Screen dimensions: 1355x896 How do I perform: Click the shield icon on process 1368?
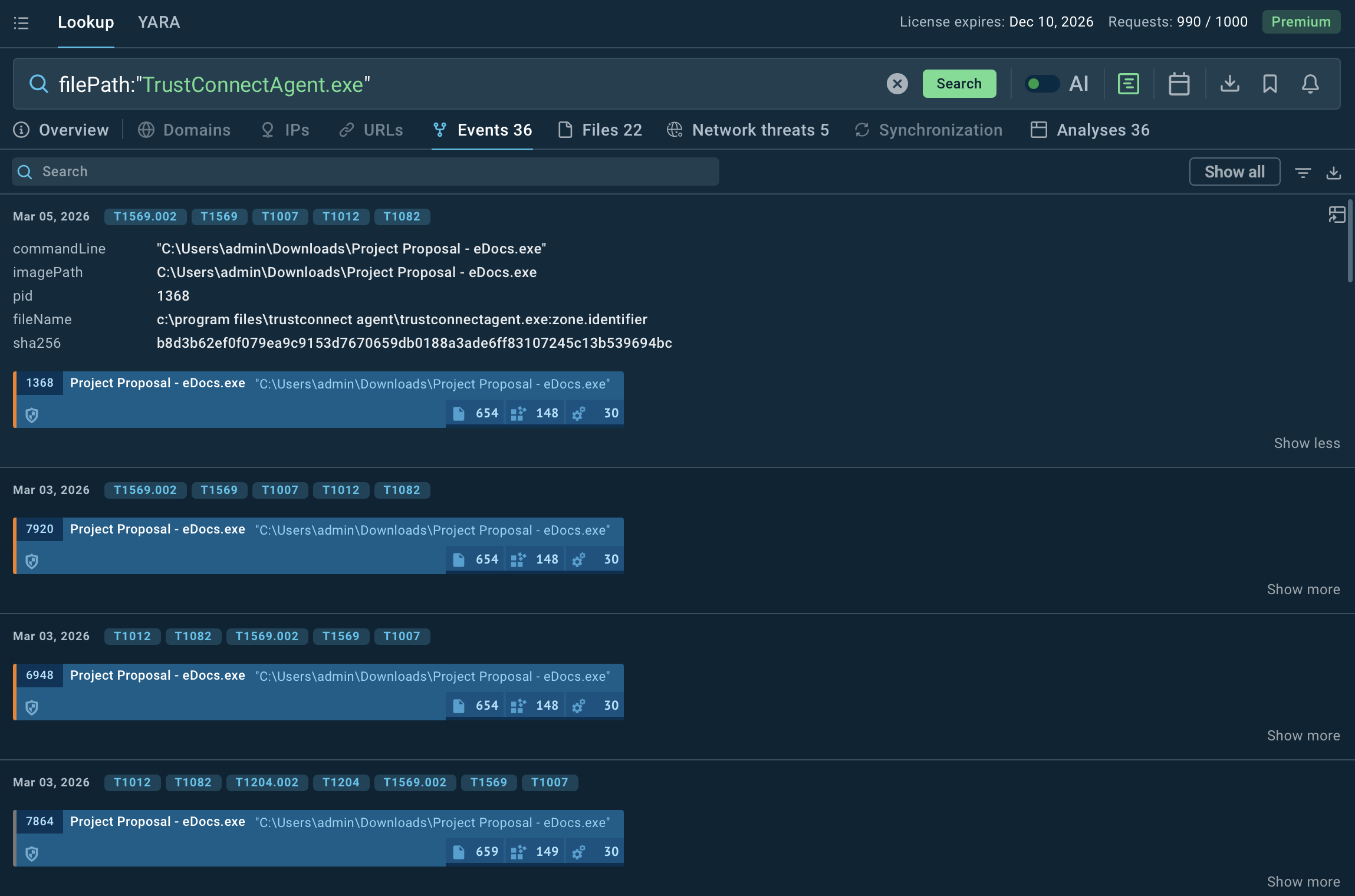[31, 415]
